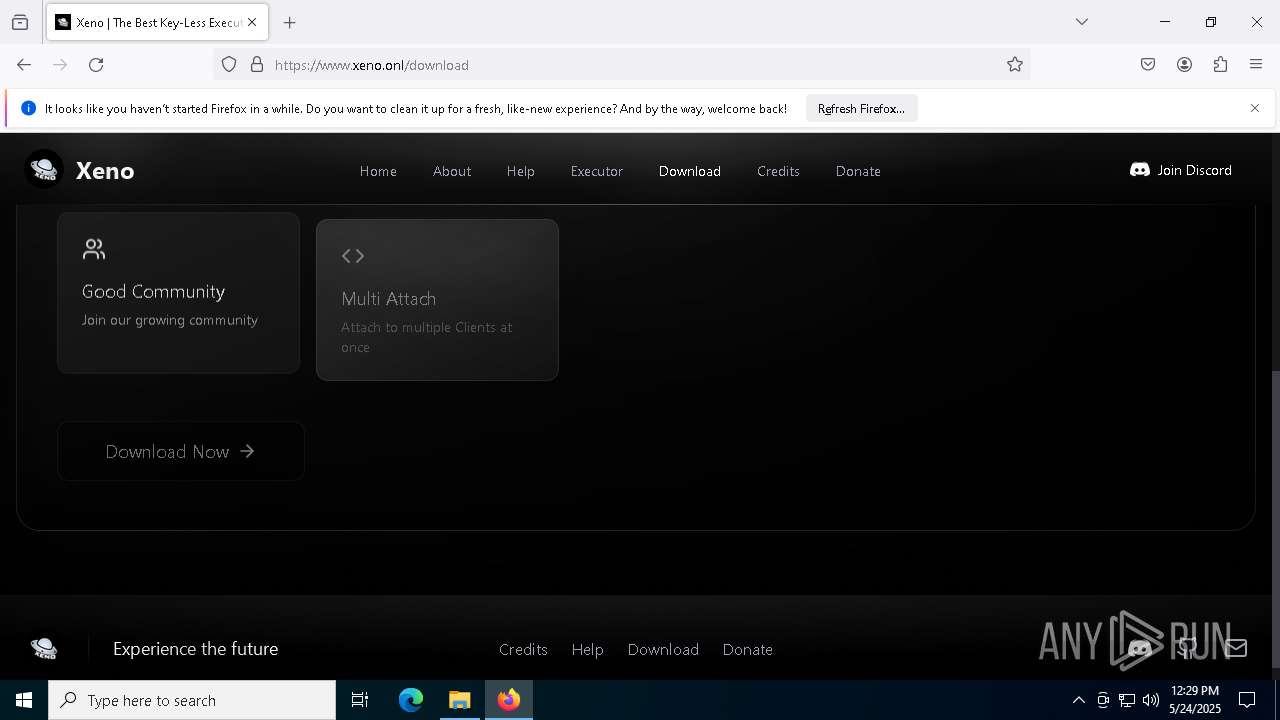
Task: Open the Windows Start menu
Action: [x=24, y=700]
